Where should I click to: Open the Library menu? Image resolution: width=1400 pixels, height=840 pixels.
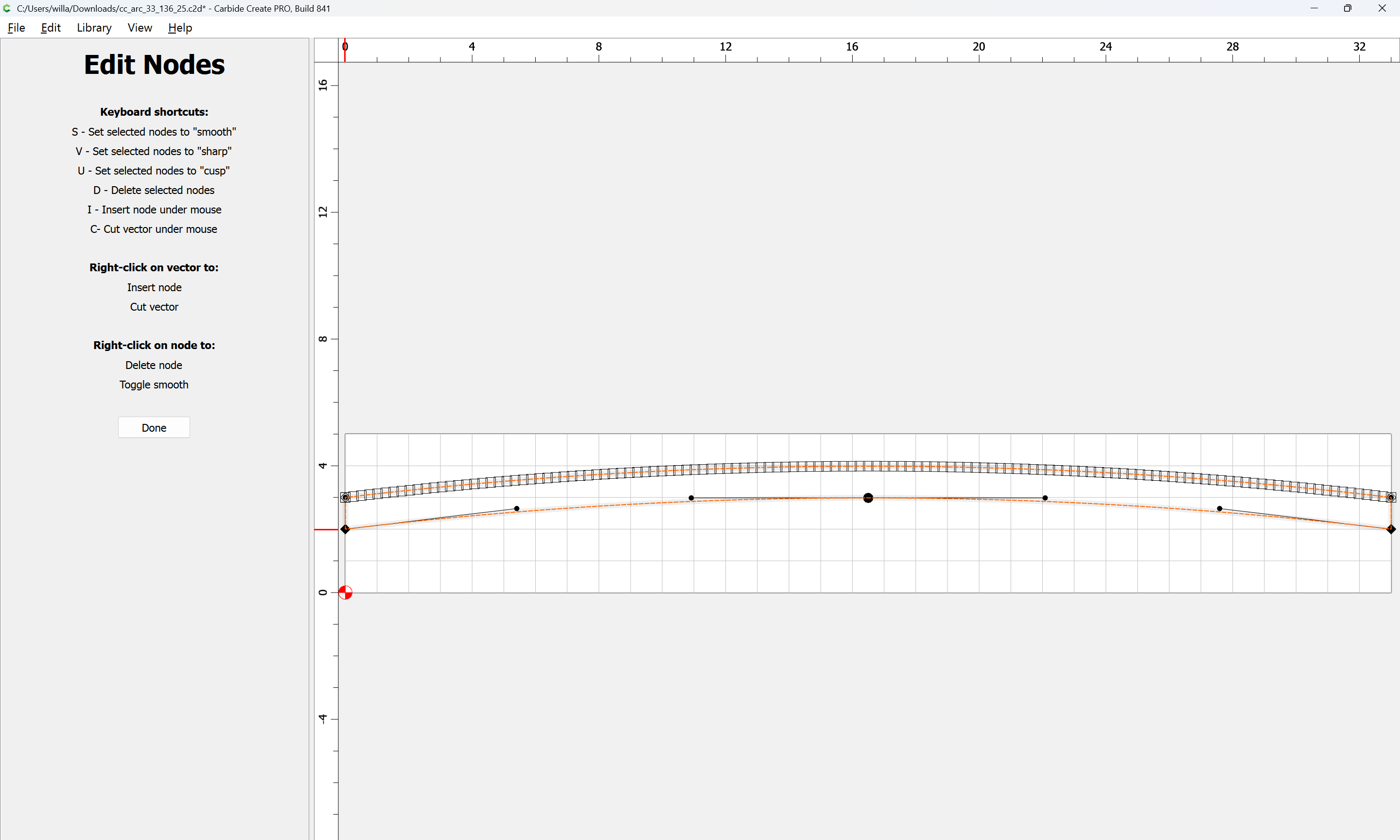point(94,28)
